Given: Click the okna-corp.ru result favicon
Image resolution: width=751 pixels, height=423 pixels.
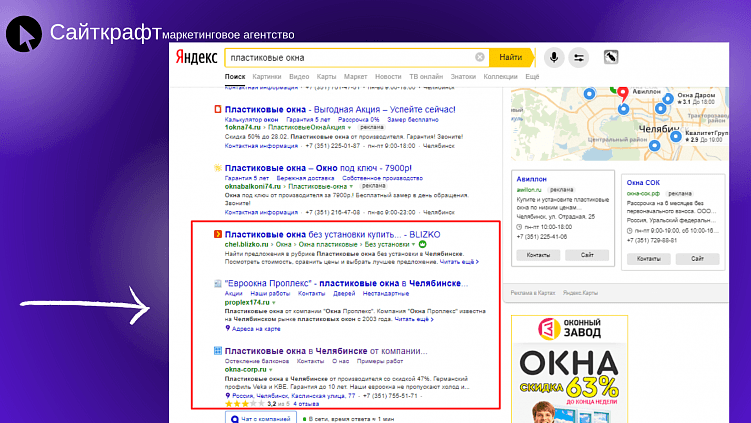Looking at the screenshot, I should [217, 351].
